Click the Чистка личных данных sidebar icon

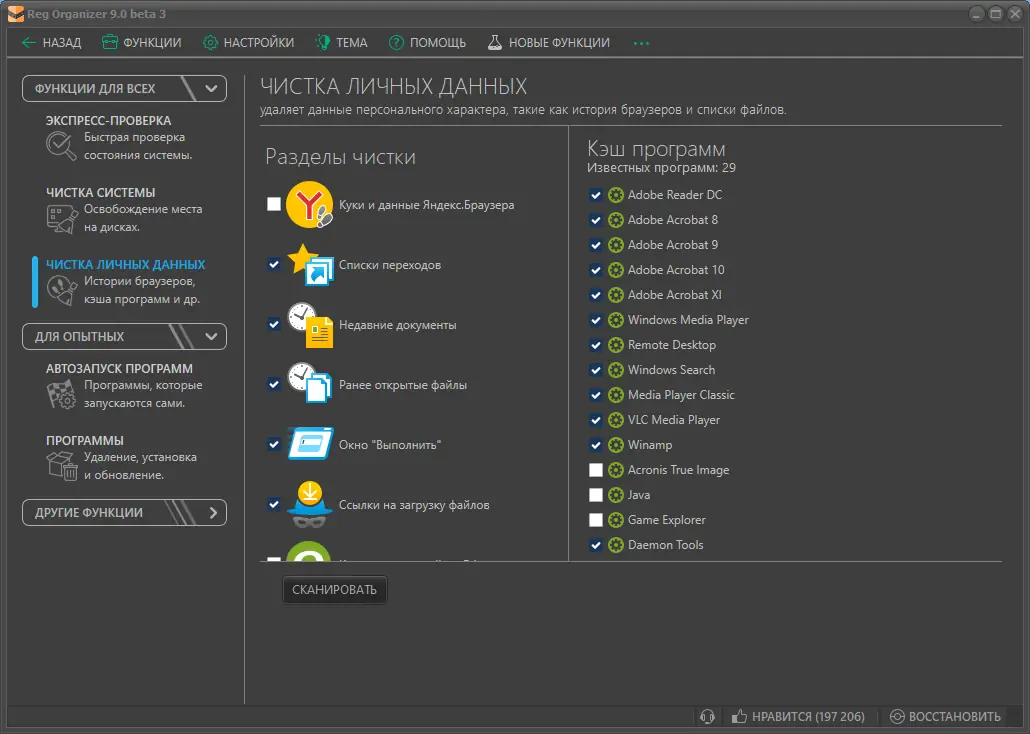[62, 290]
